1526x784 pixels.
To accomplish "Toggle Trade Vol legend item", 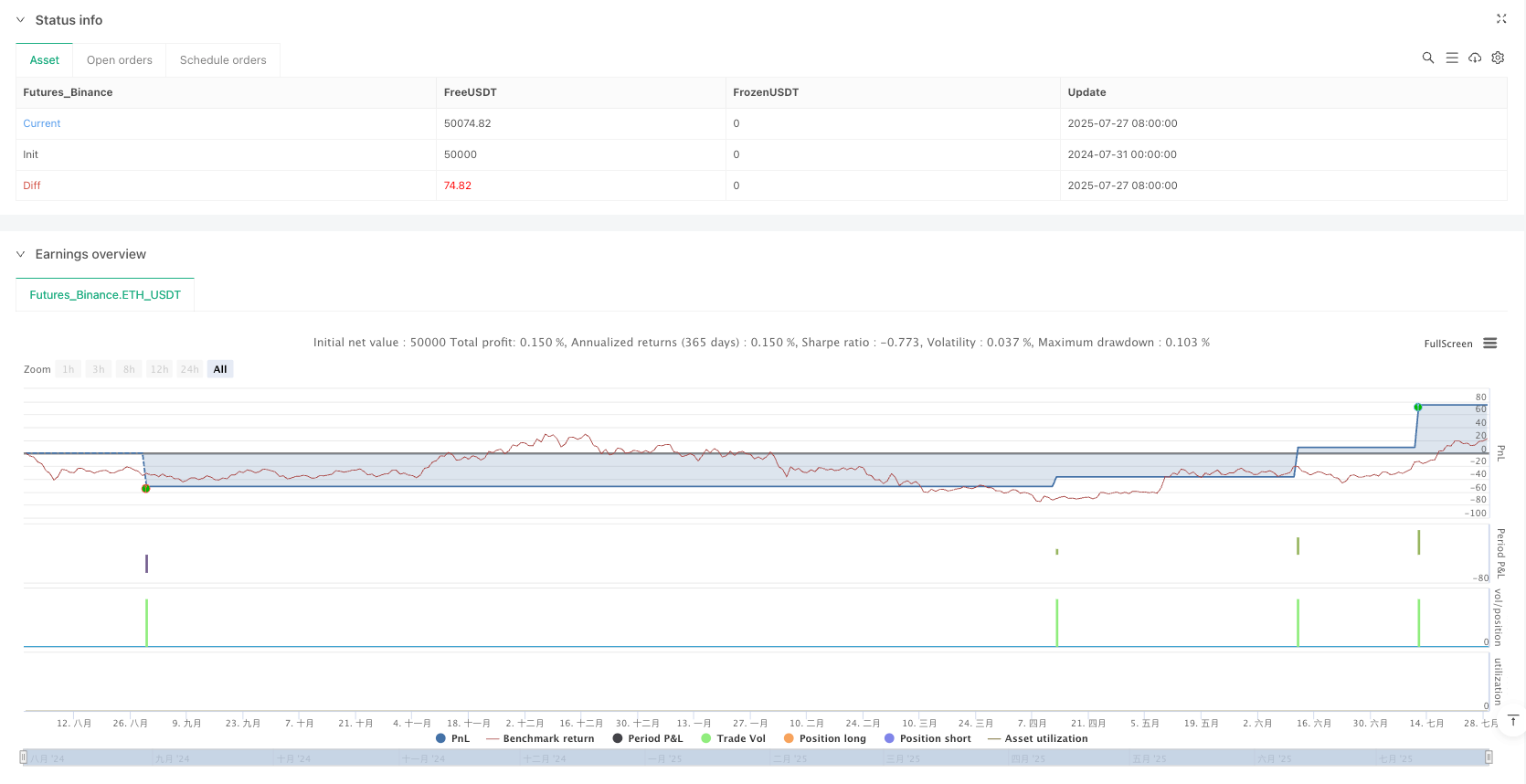I will pyautogui.click(x=733, y=738).
